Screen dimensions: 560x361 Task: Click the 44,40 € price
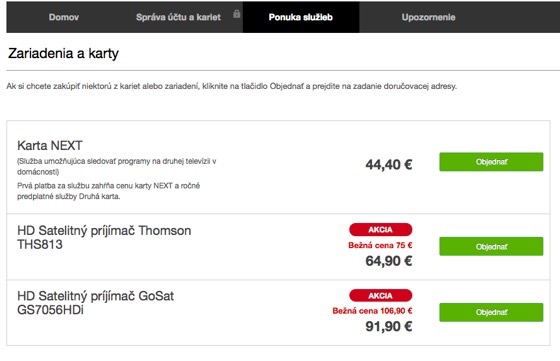coord(389,165)
